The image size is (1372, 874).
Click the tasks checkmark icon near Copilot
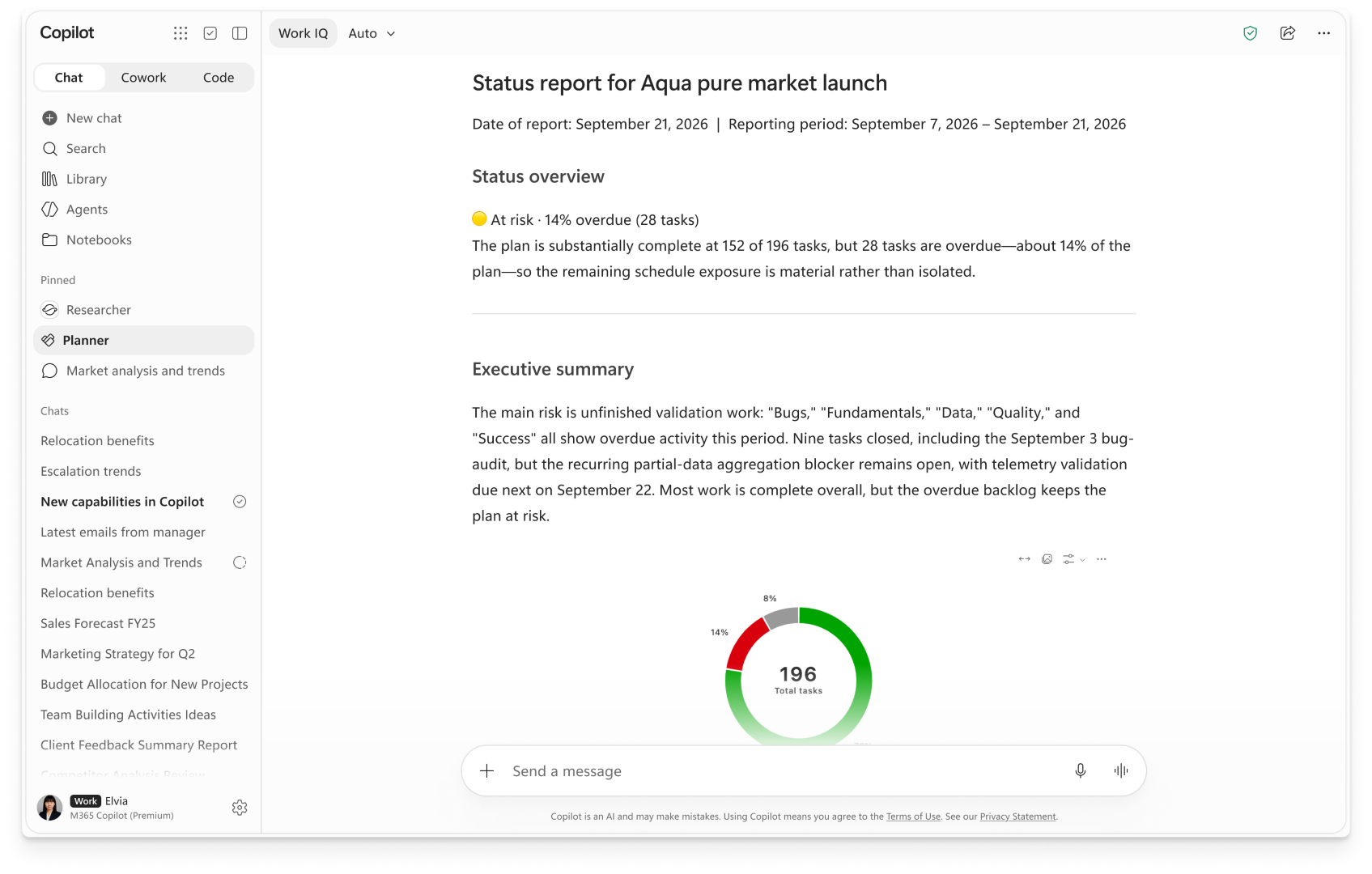click(210, 33)
